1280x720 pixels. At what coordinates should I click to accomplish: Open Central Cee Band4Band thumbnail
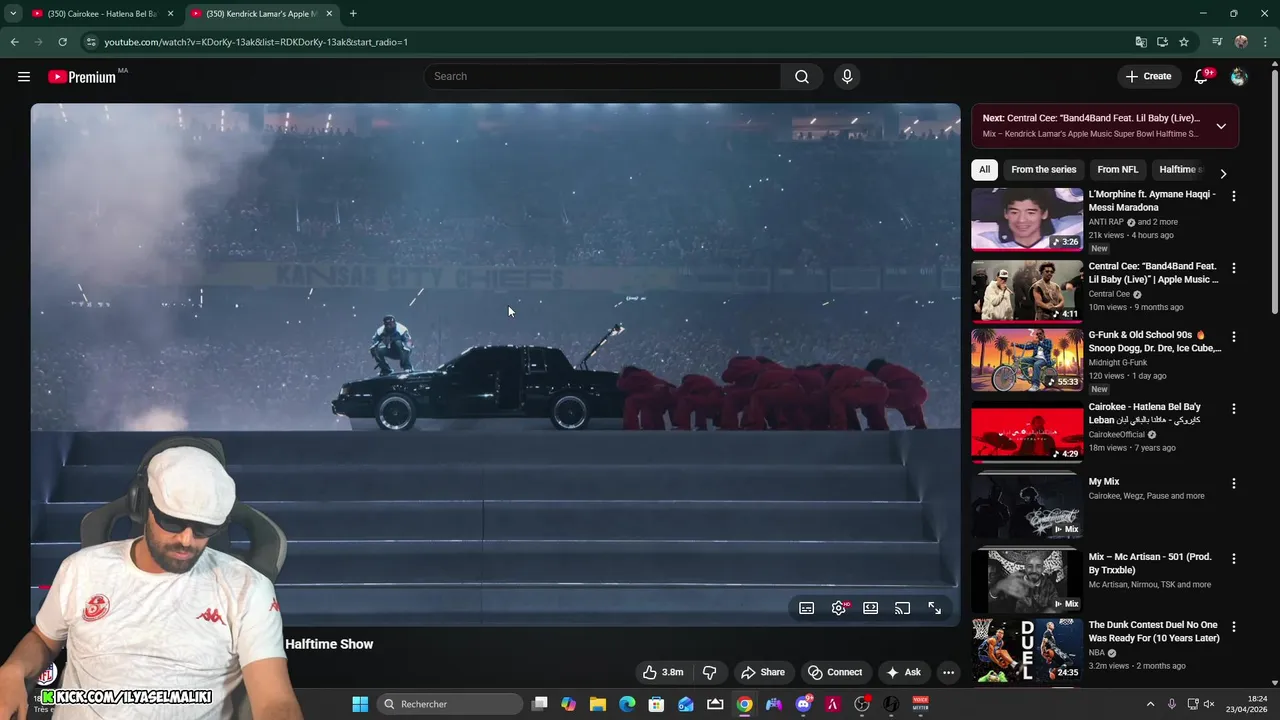[1027, 291]
